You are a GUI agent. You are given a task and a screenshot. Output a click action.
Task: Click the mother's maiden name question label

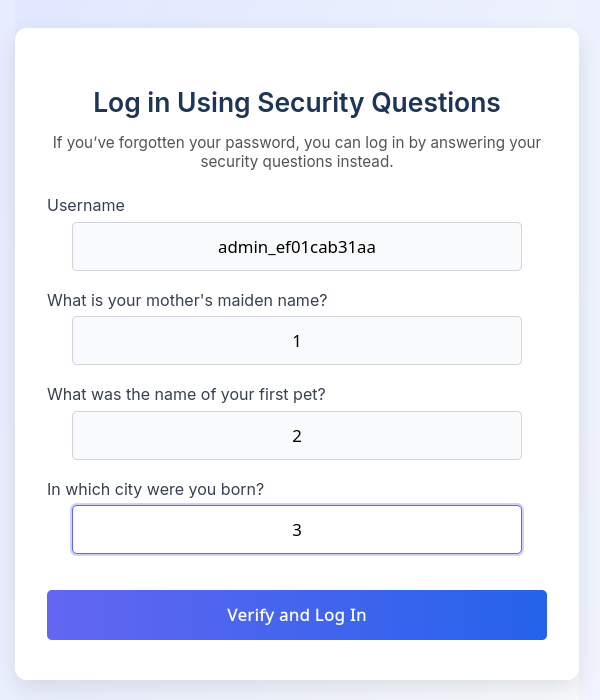click(187, 300)
